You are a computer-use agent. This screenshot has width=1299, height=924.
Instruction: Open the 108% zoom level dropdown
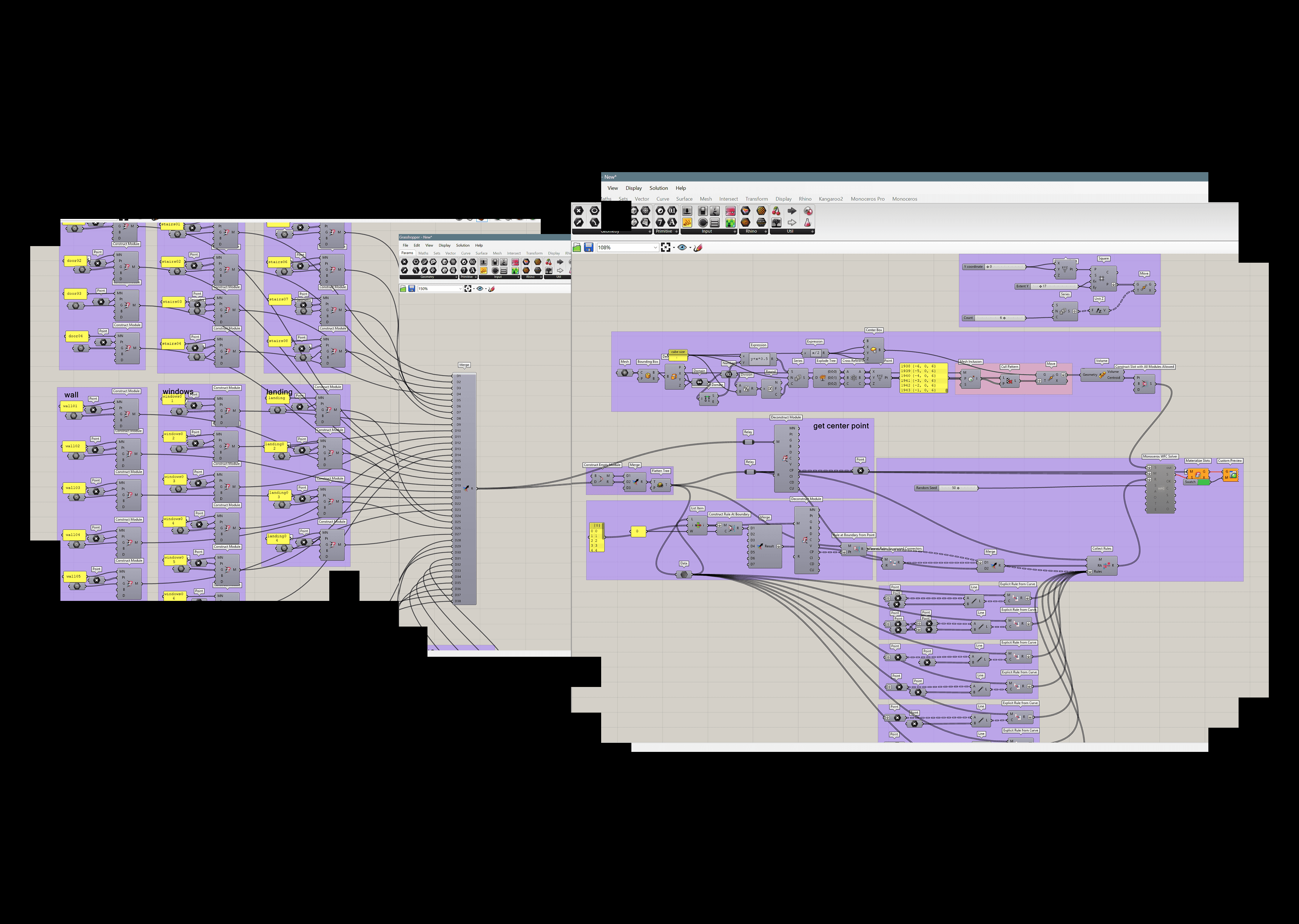click(x=655, y=248)
